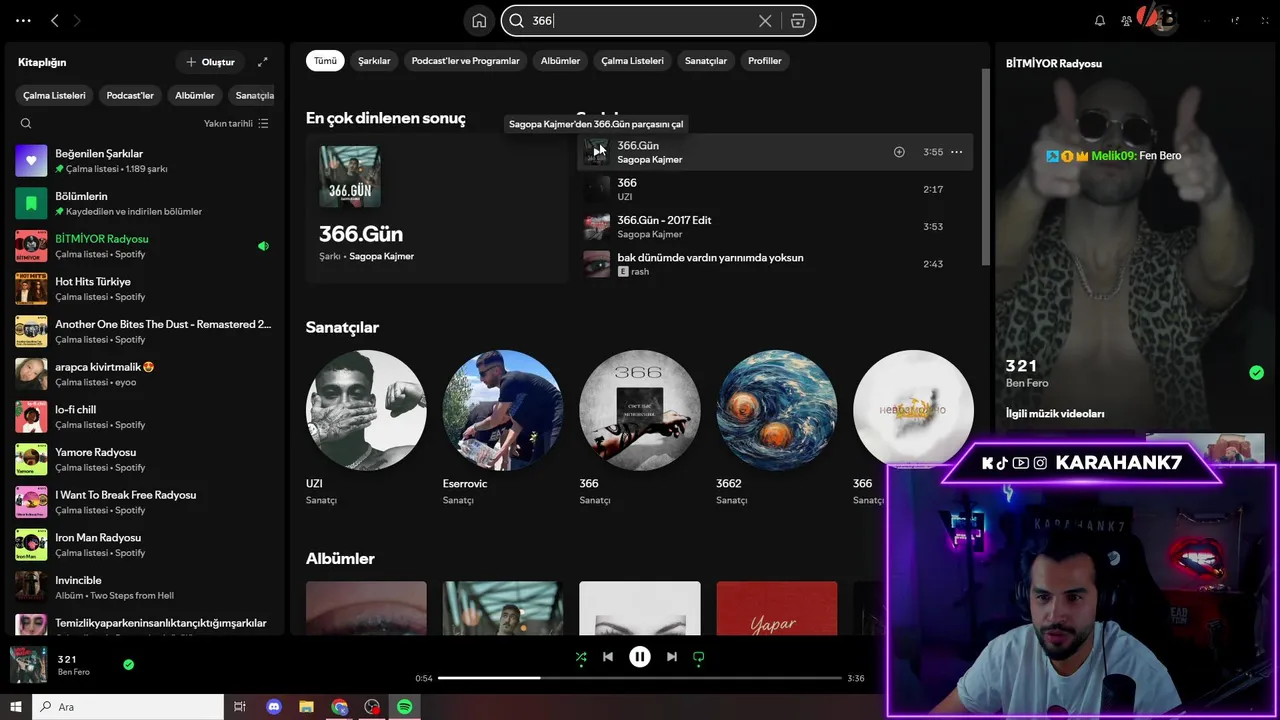Open the friend activity icon
1280x720 pixels.
pos(1127,20)
